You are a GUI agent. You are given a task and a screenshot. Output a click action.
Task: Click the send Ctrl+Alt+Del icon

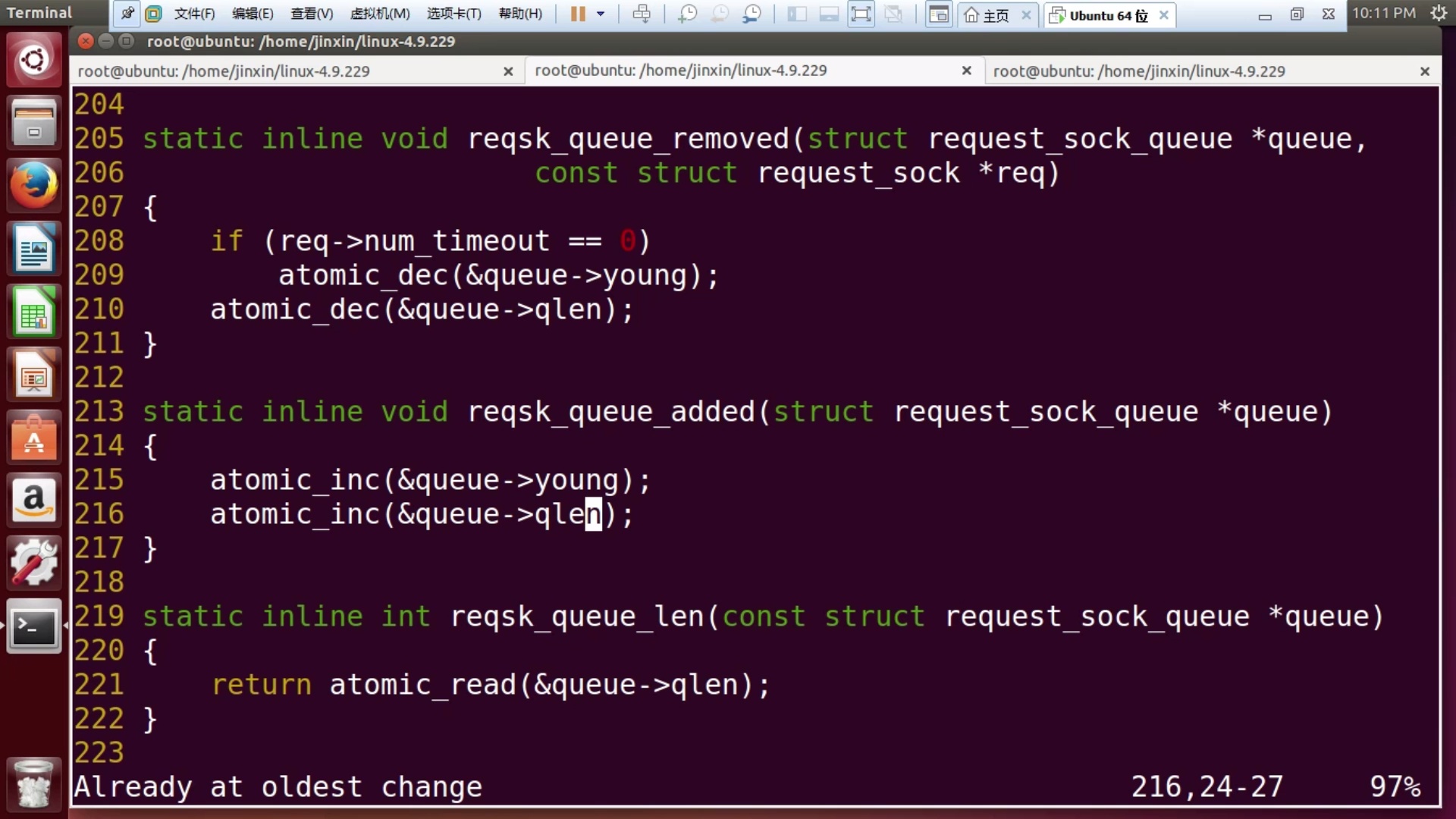tap(642, 14)
